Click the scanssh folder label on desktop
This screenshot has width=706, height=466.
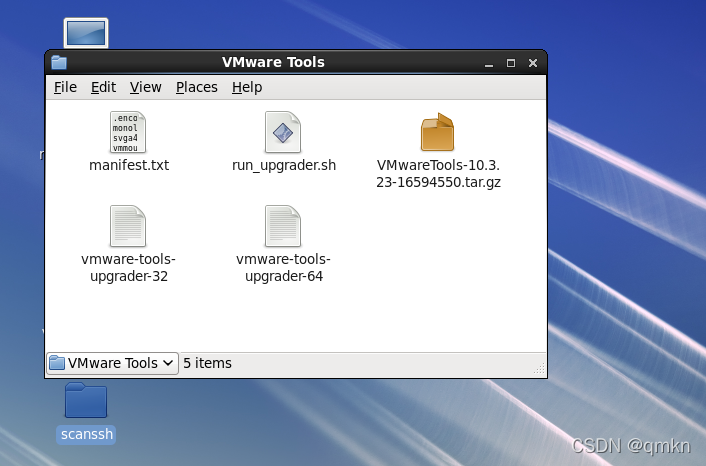tap(86, 434)
